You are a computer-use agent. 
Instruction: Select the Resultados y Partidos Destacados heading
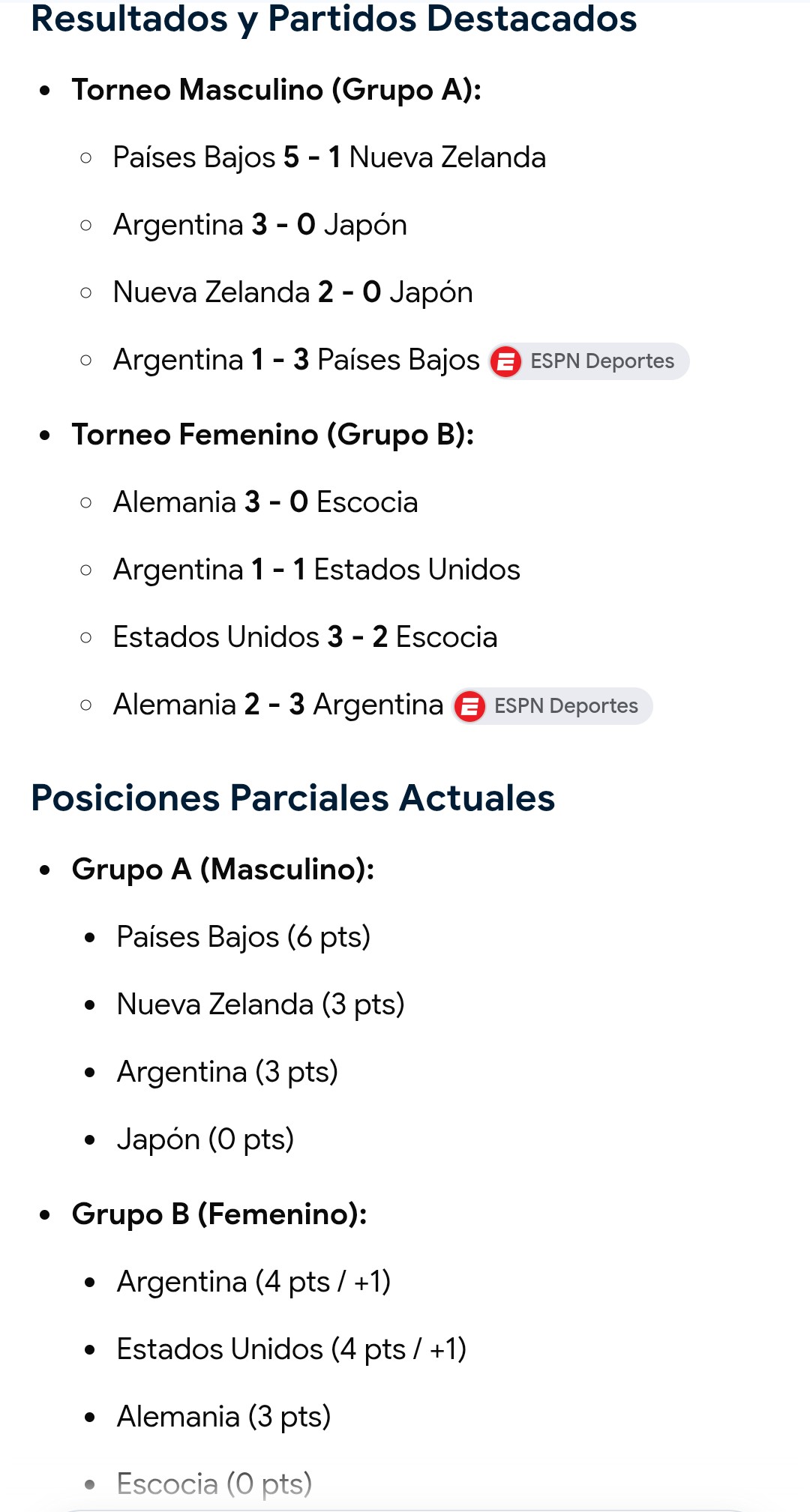click(334, 19)
